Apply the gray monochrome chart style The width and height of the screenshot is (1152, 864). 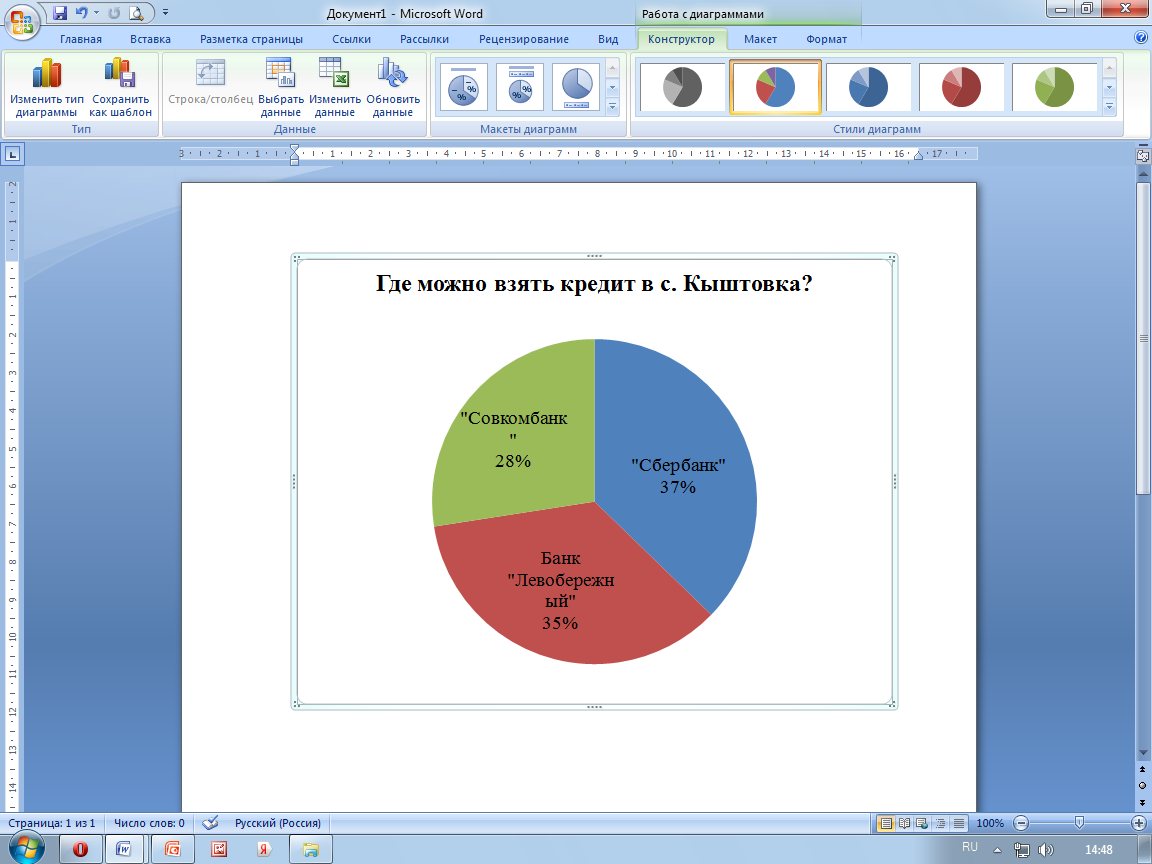(x=683, y=87)
